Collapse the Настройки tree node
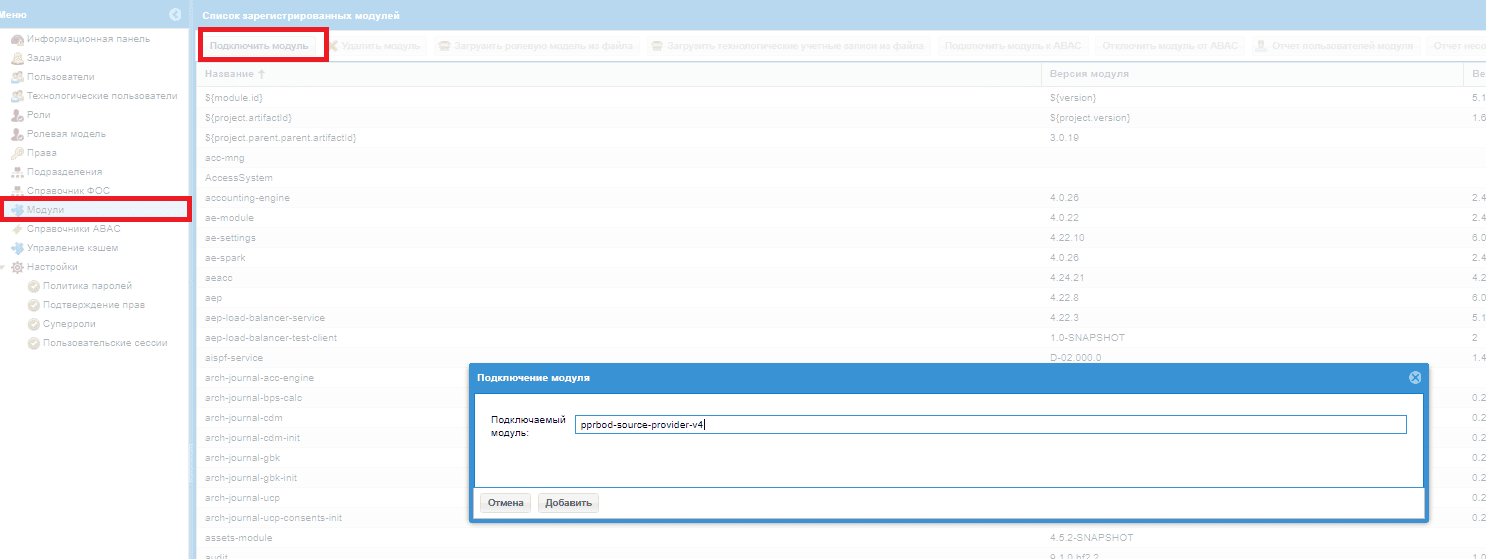Viewport: 1486px width, 559px height. [5, 267]
